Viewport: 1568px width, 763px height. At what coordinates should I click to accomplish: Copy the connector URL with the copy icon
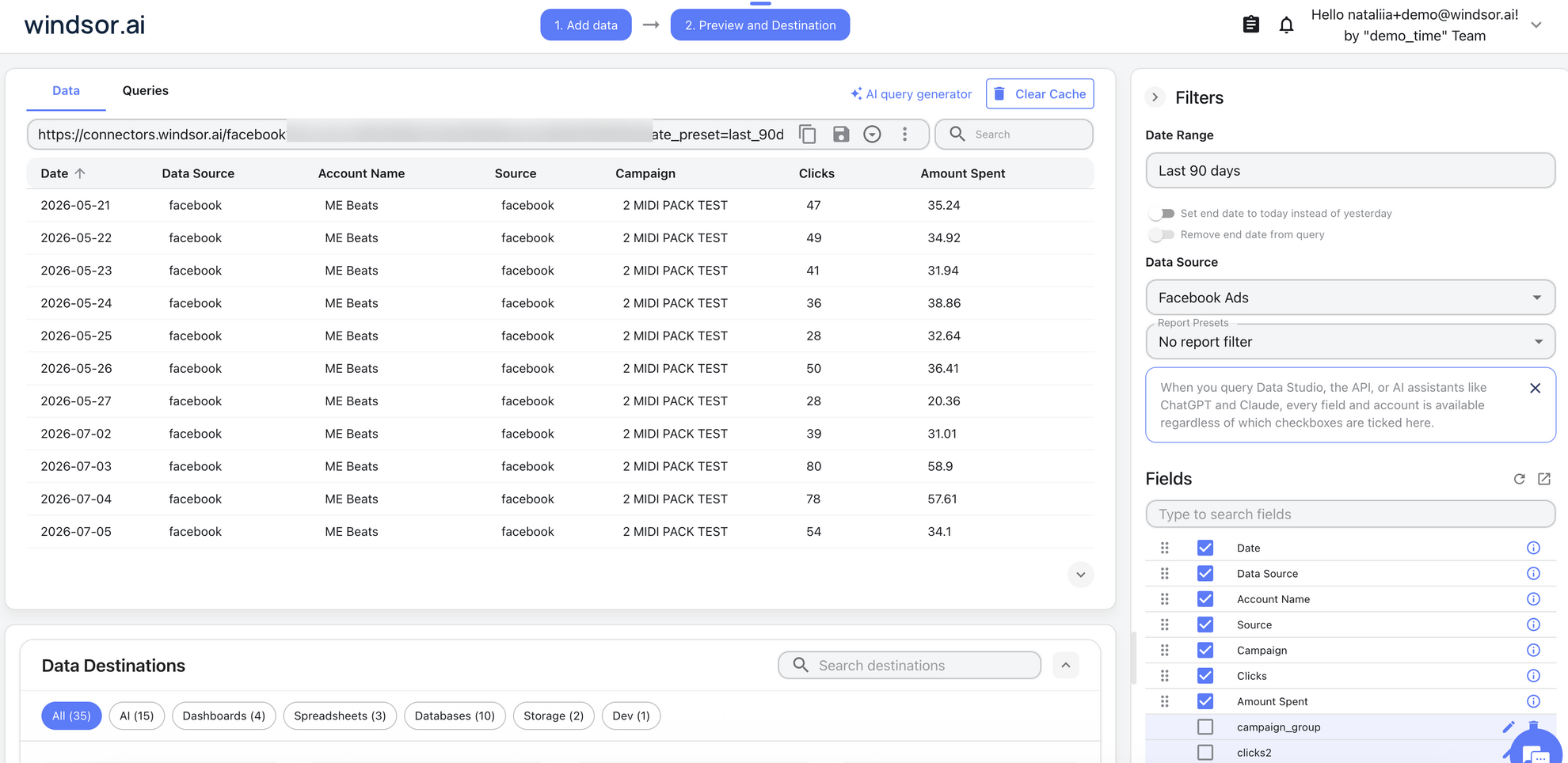tap(807, 135)
